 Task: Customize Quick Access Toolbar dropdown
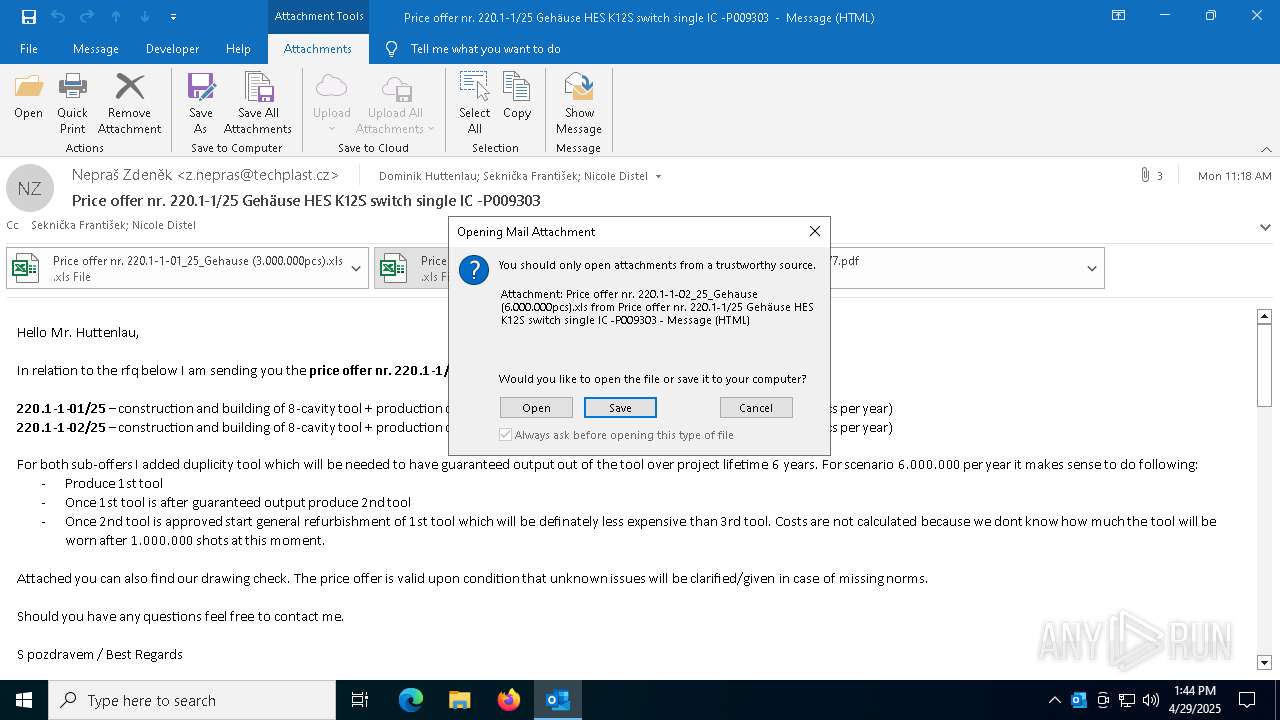point(174,17)
